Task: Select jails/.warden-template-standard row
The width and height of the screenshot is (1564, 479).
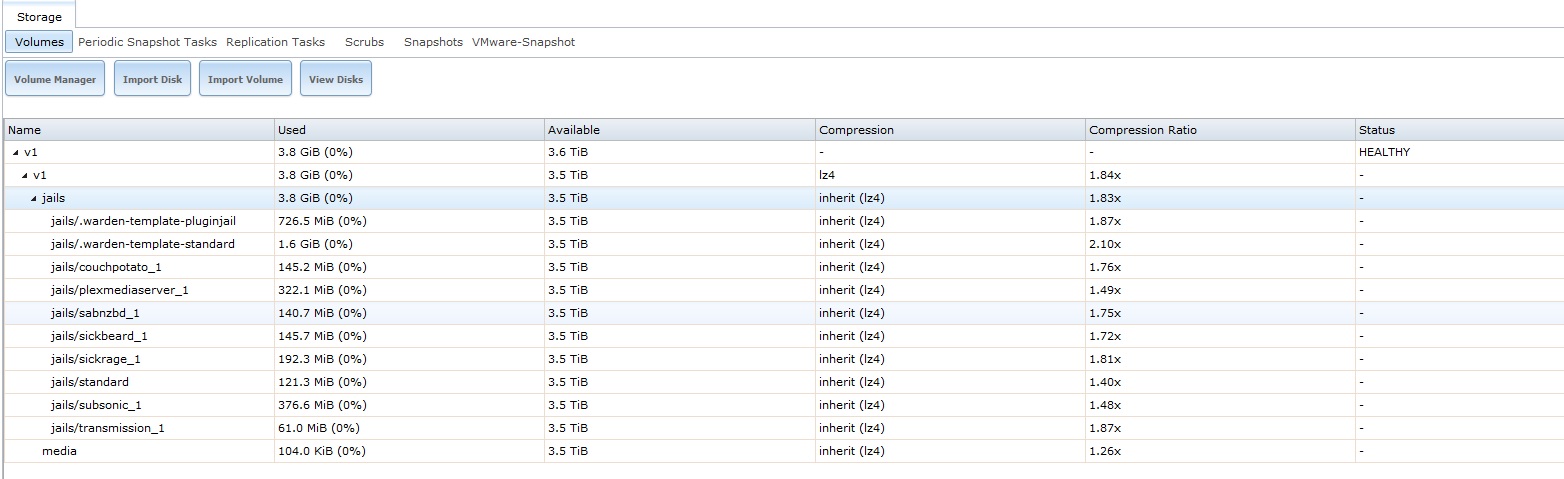Action: pyautogui.click(x=783, y=244)
